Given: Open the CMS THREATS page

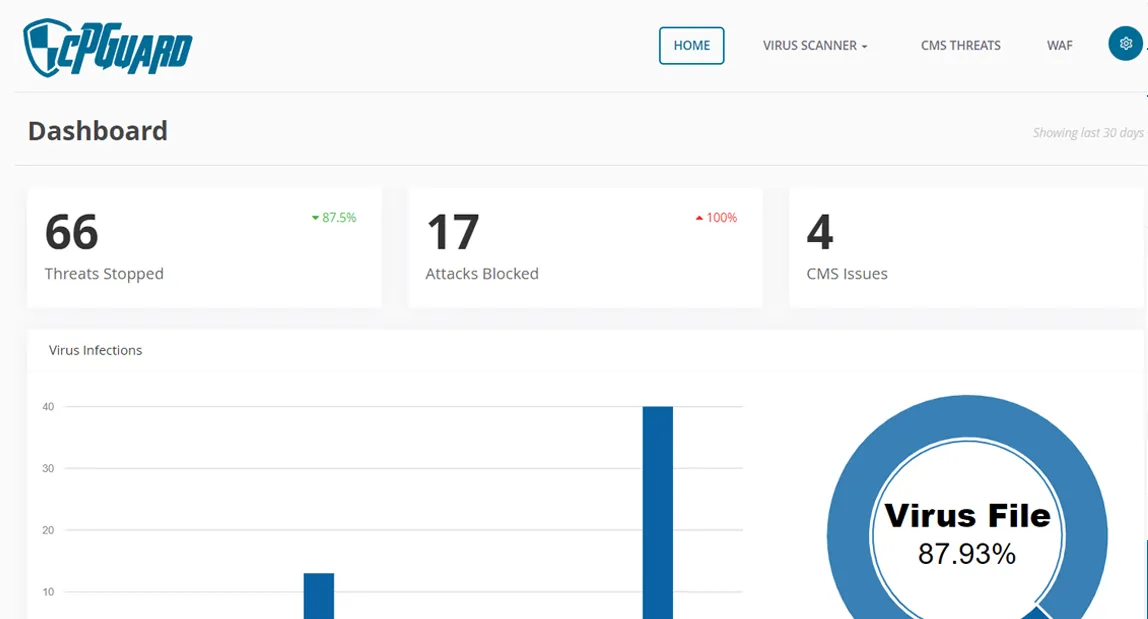Looking at the screenshot, I should (x=960, y=45).
